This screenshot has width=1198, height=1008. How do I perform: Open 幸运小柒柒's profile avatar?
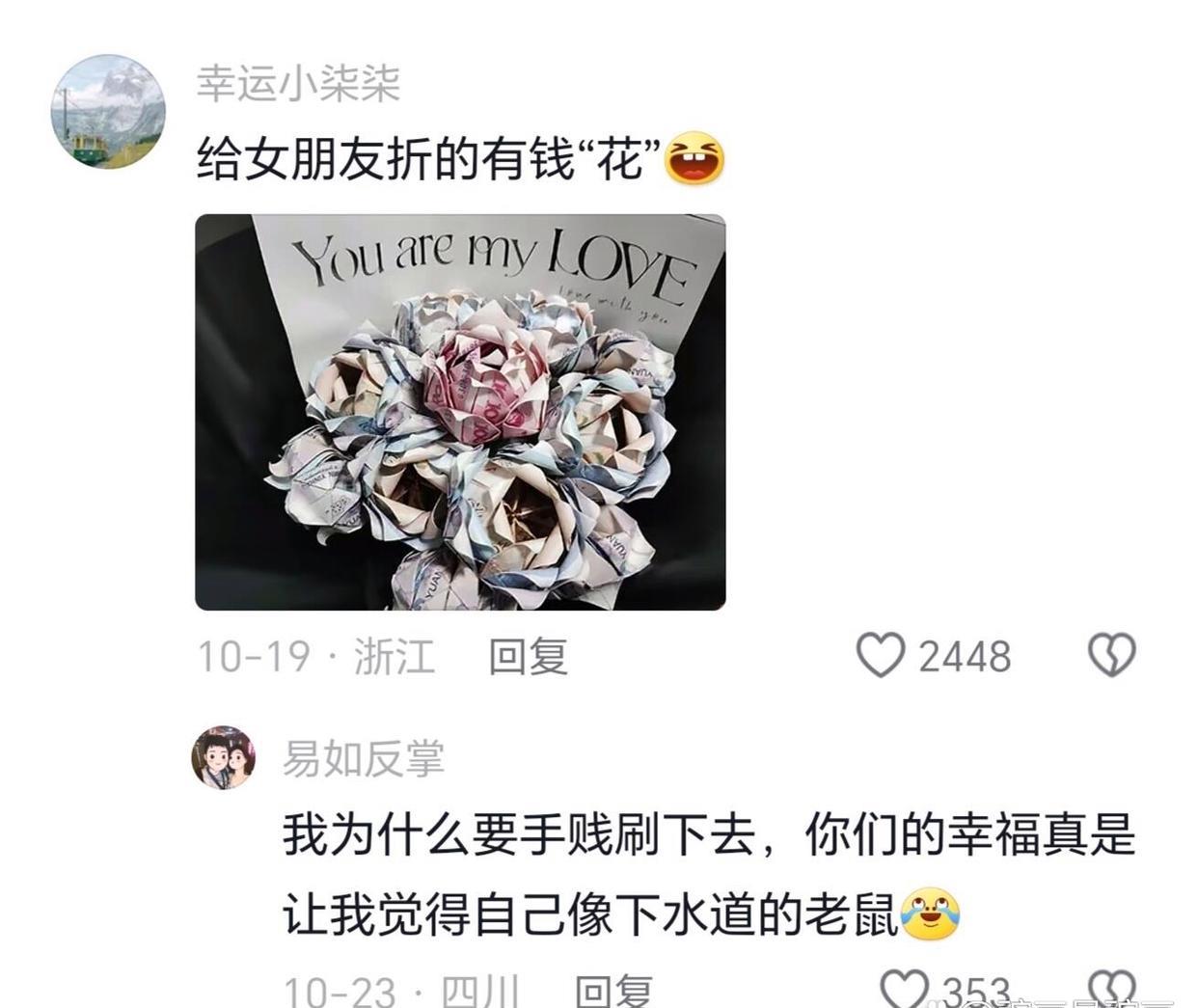coord(108,111)
